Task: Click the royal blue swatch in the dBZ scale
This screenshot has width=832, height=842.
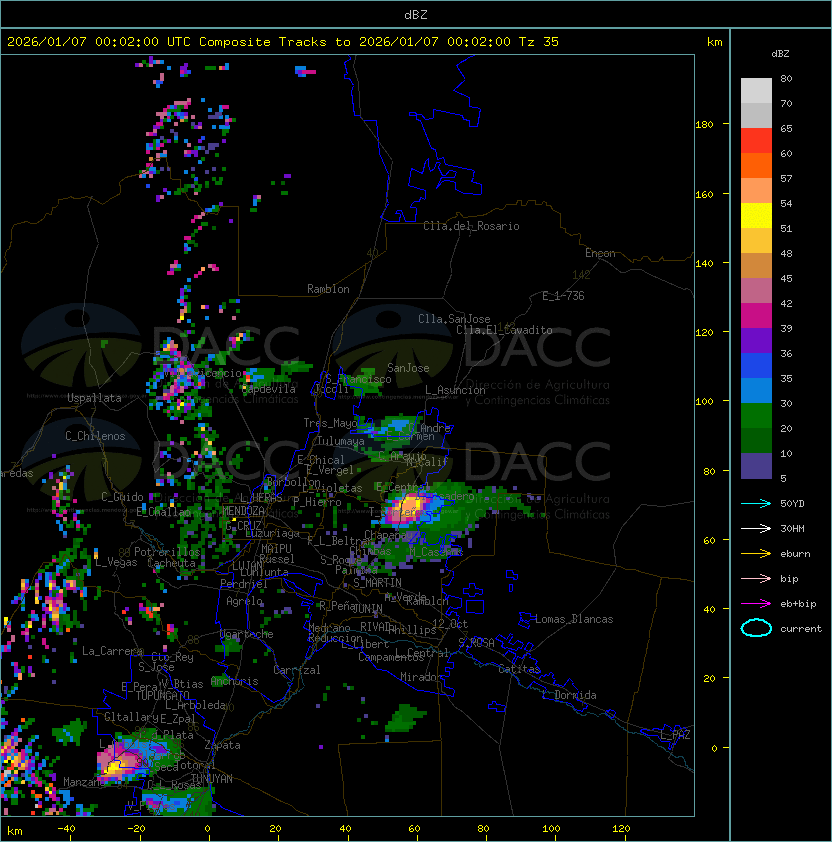Action: (x=756, y=366)
